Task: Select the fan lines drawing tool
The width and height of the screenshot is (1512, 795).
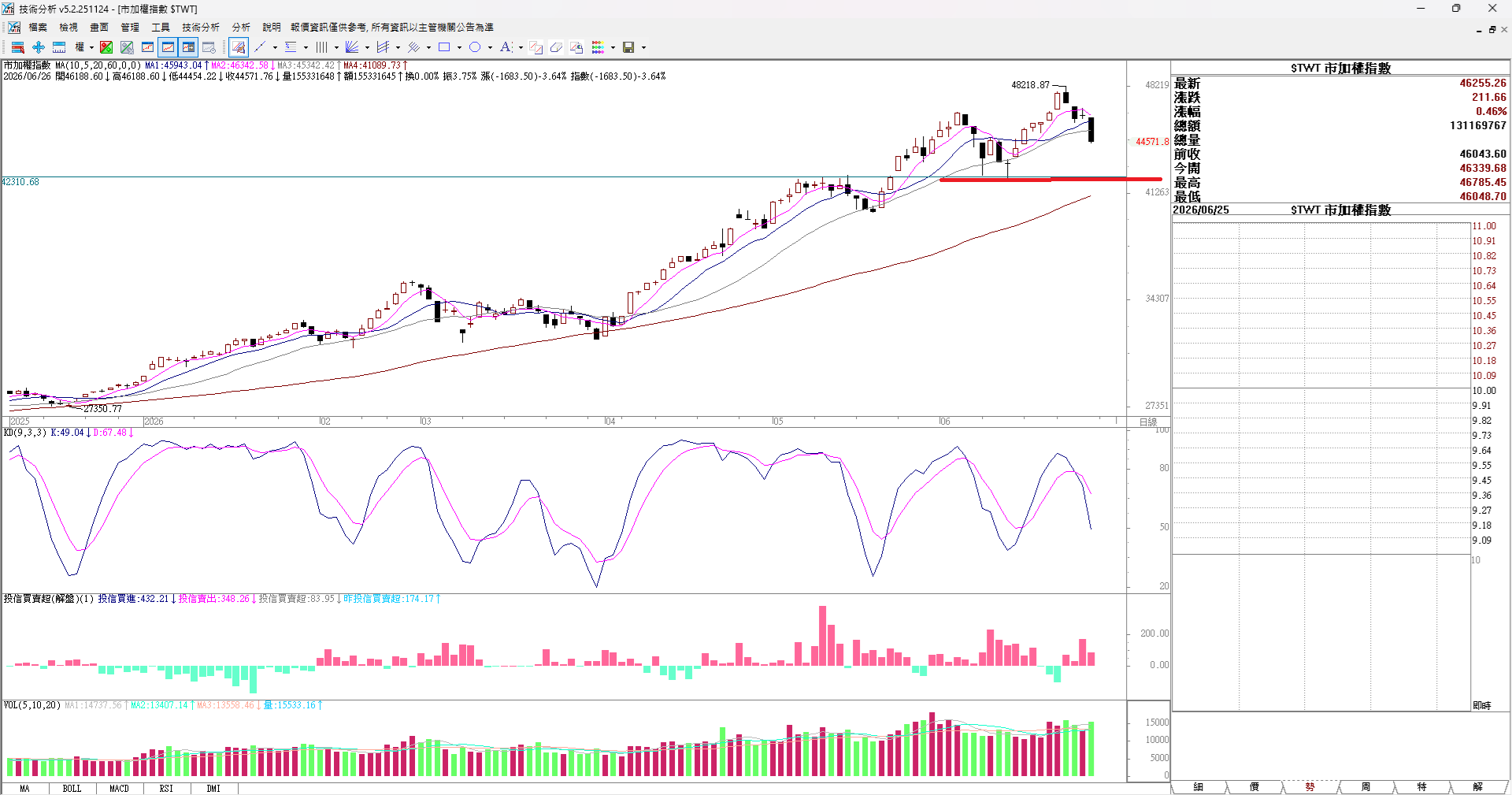Action: pyautogui.click(x=352, y=47)
